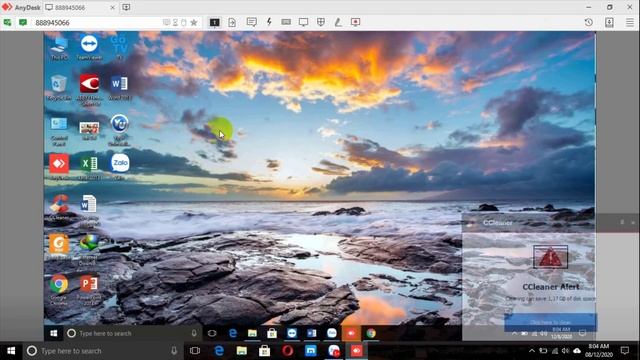Screen dimensions: 640x360
Task: Open AnyDesk permissions shield icon
Action: click(321, 22)
